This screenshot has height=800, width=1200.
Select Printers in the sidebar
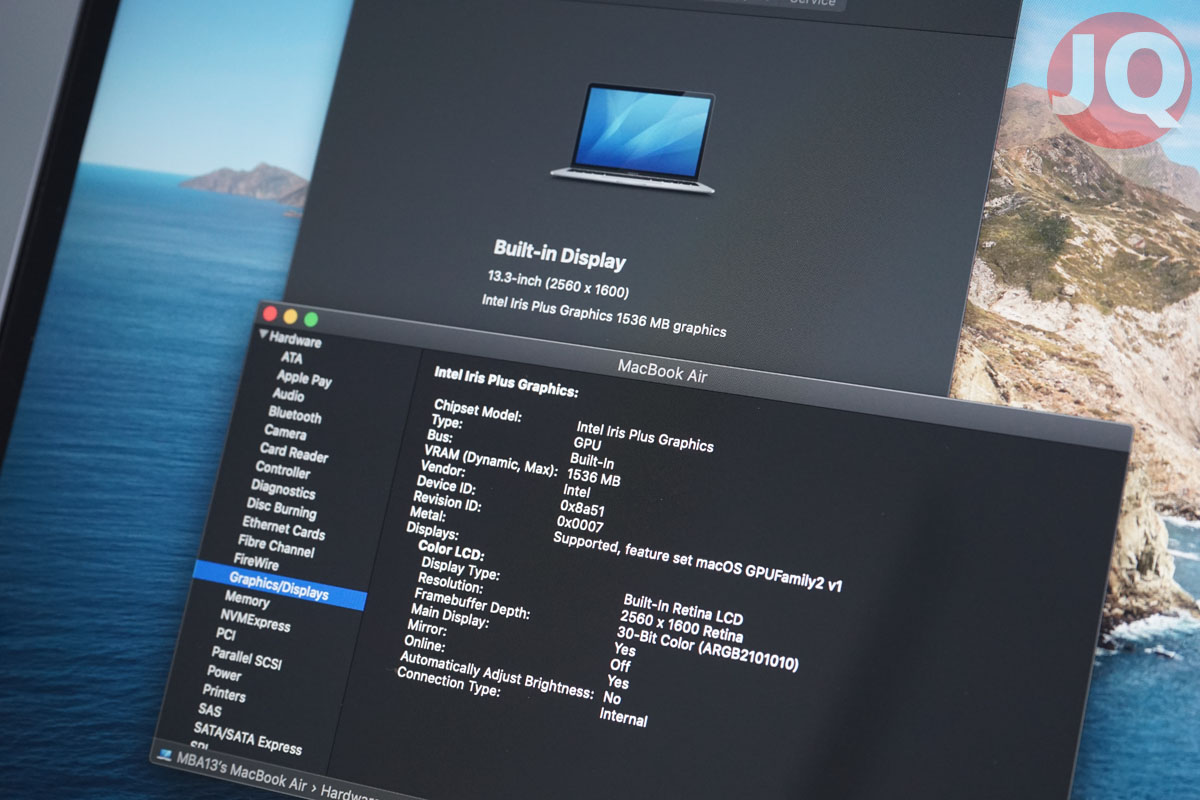click(x=224, y=693)
